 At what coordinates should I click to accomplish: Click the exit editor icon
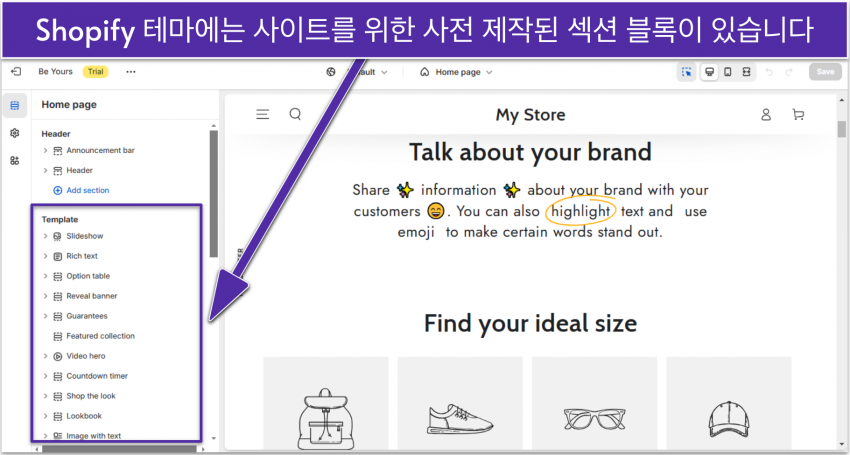coord(15,72)
